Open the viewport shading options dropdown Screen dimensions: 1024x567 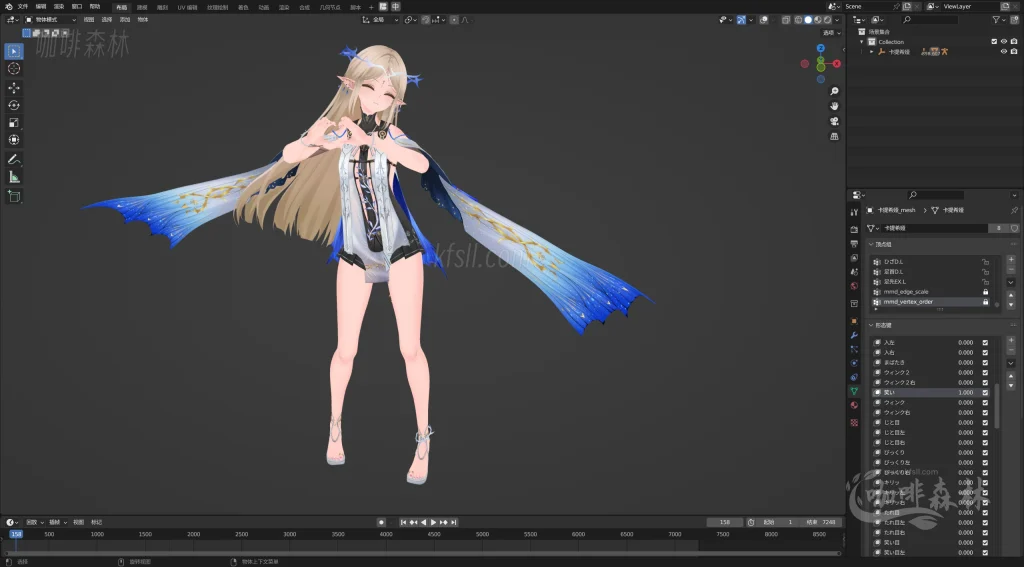(837, 20)
